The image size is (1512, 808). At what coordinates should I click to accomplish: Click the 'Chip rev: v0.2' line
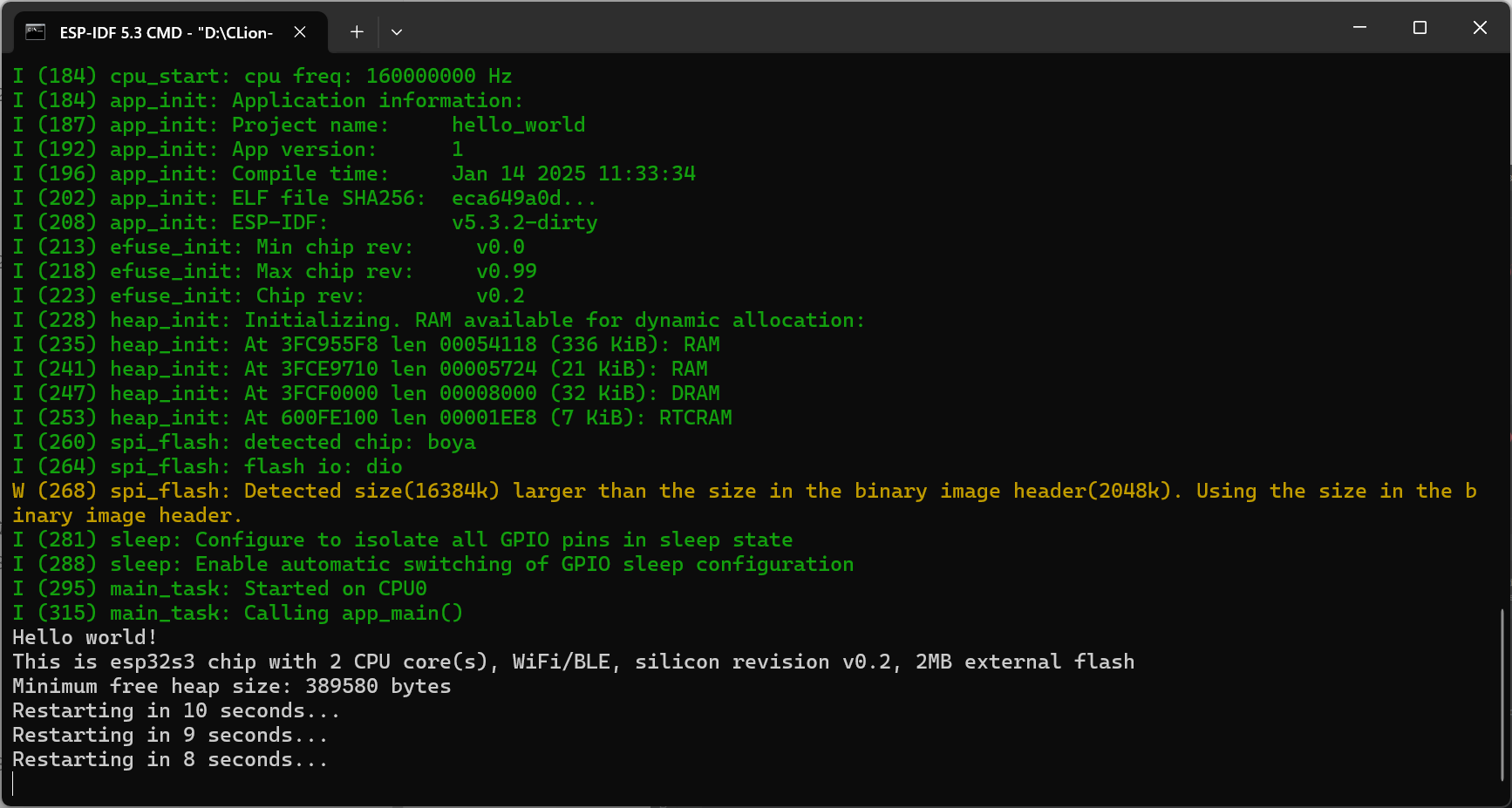coord(269,296)
